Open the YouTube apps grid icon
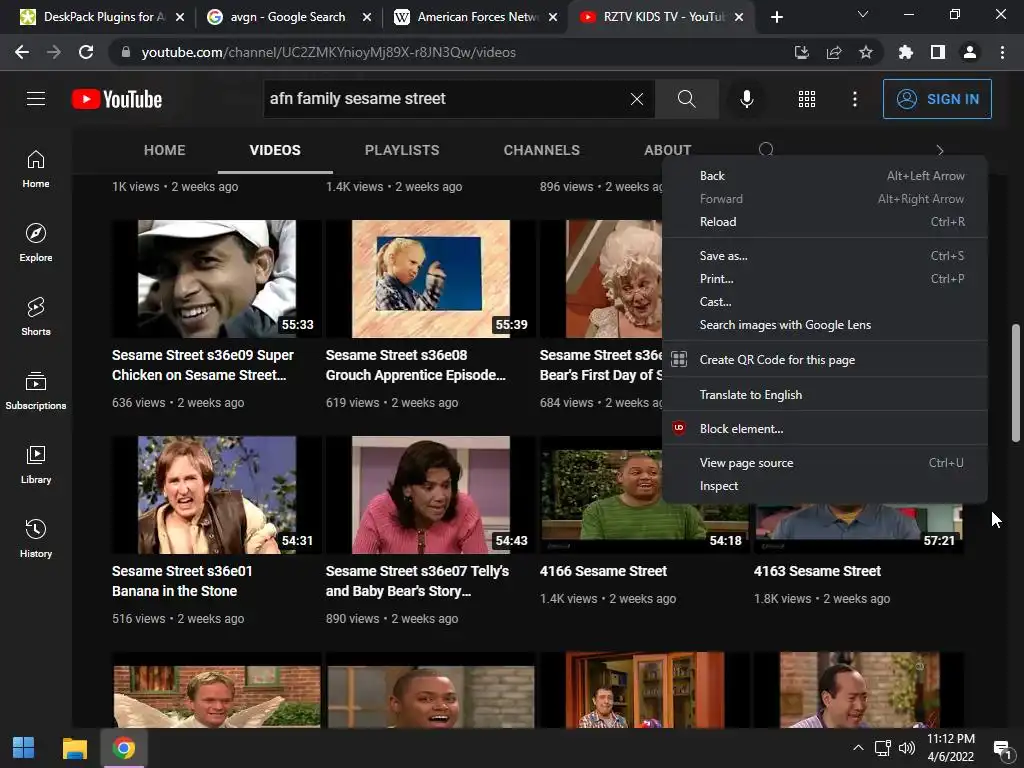This screenshot has width=1024, height=768. click(x=807, y=99)
